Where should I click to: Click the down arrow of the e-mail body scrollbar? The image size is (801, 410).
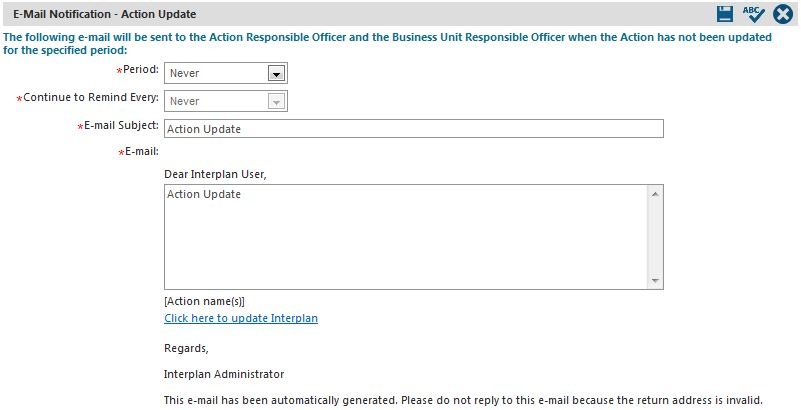pyautogui.click(x=655, y=281)
